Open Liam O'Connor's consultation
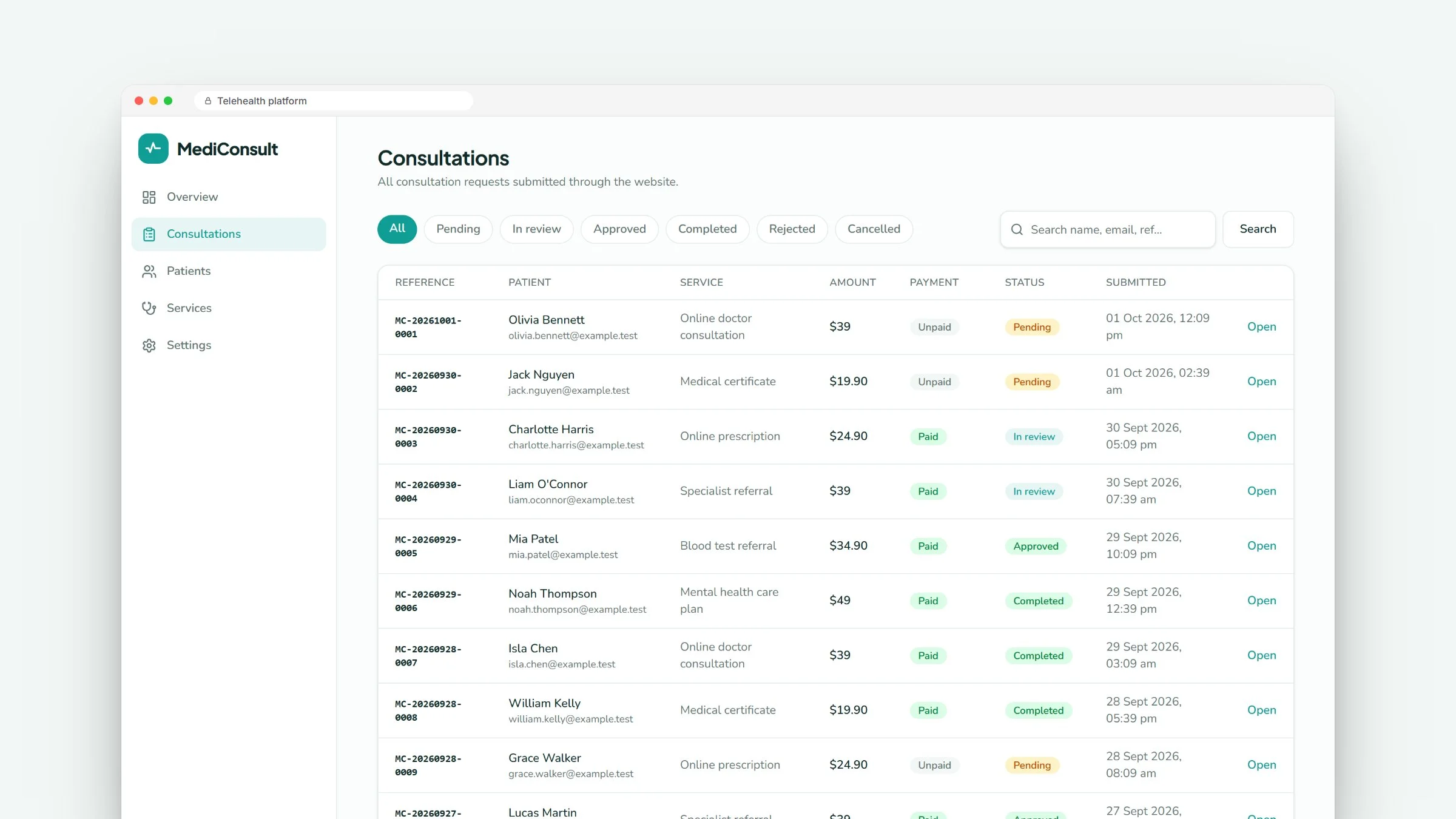 click(1261, 491)
